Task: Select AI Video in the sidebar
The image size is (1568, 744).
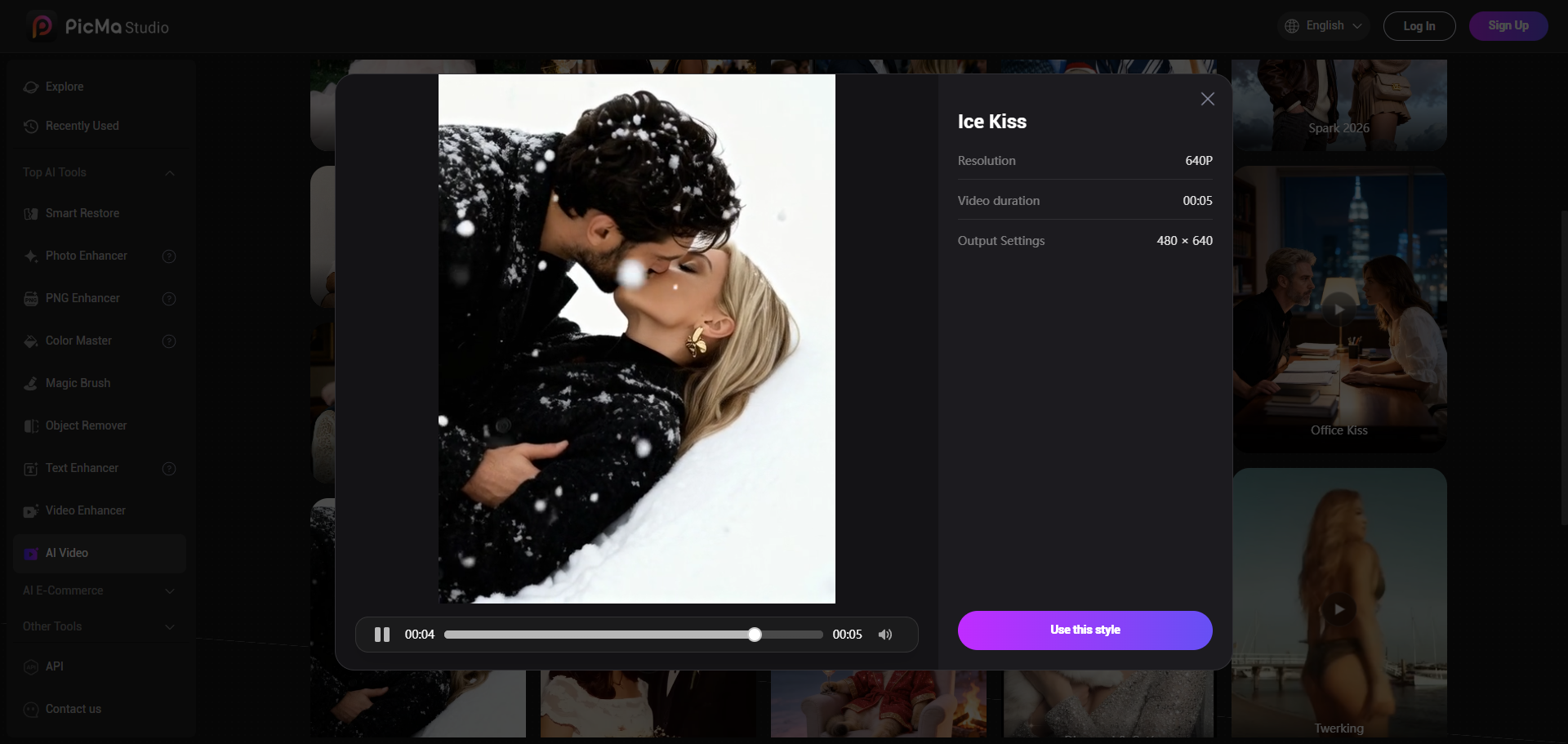Action: [67, 554]
